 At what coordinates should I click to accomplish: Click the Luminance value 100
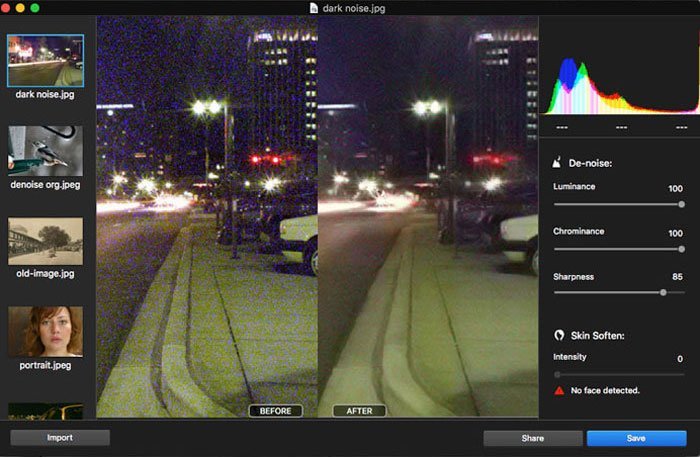(x=675, y=189)
